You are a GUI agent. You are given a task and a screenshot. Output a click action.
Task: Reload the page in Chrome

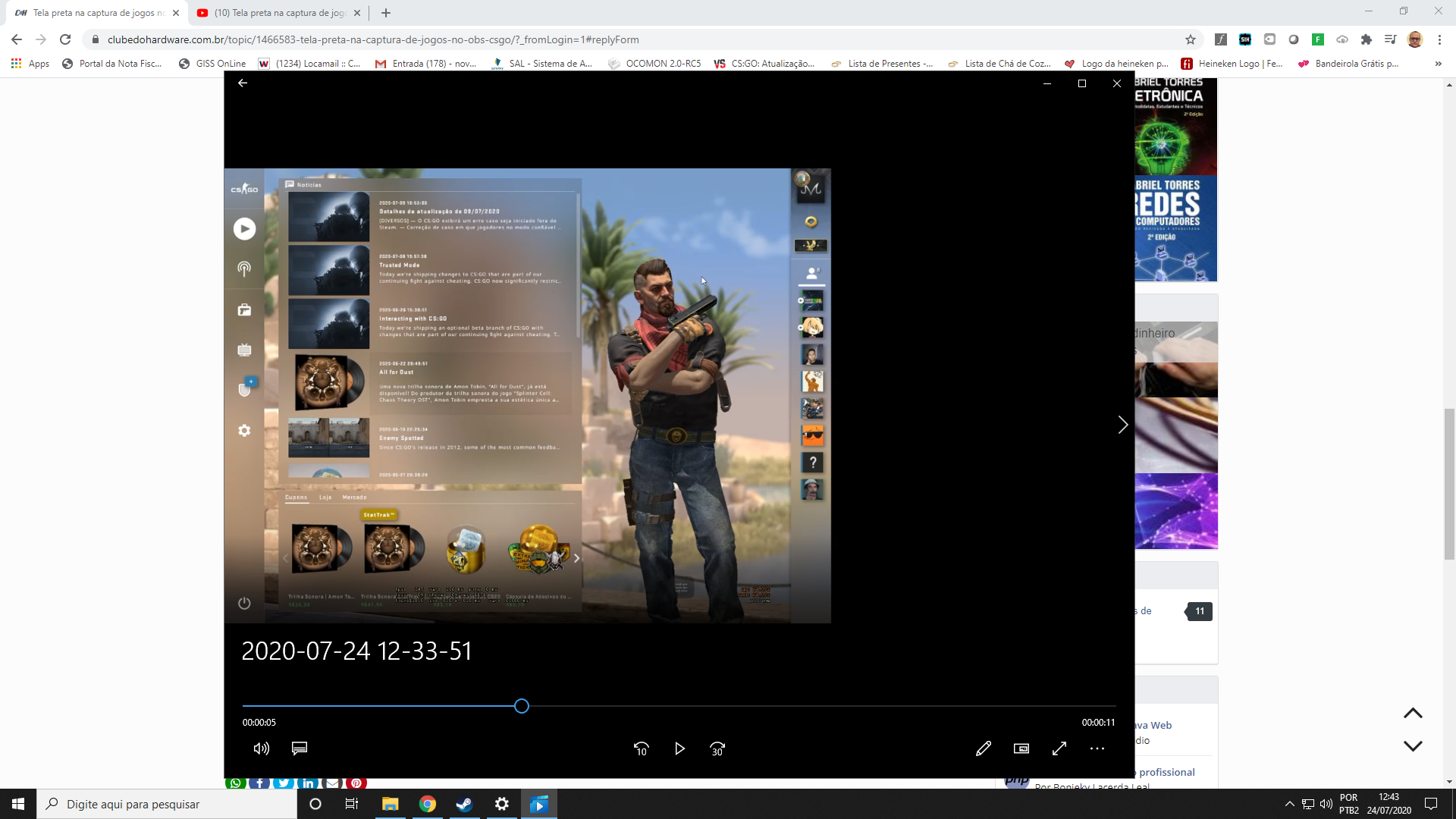tap(65, 39)
